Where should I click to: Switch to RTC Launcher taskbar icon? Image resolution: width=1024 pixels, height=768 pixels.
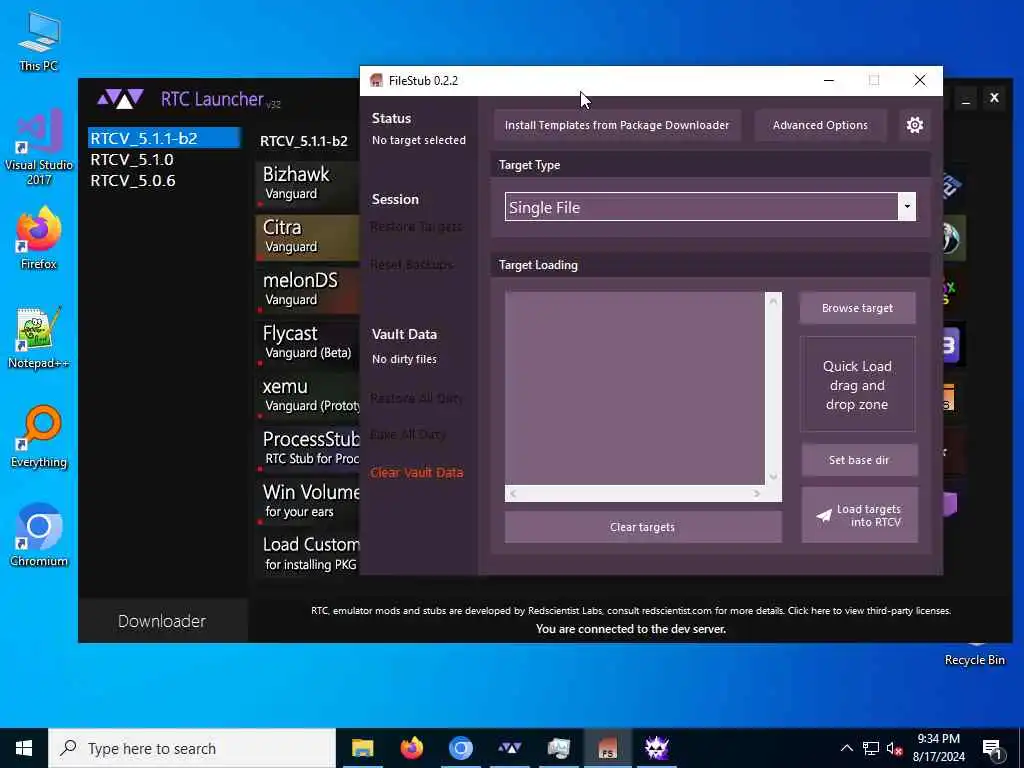[509, 748]
